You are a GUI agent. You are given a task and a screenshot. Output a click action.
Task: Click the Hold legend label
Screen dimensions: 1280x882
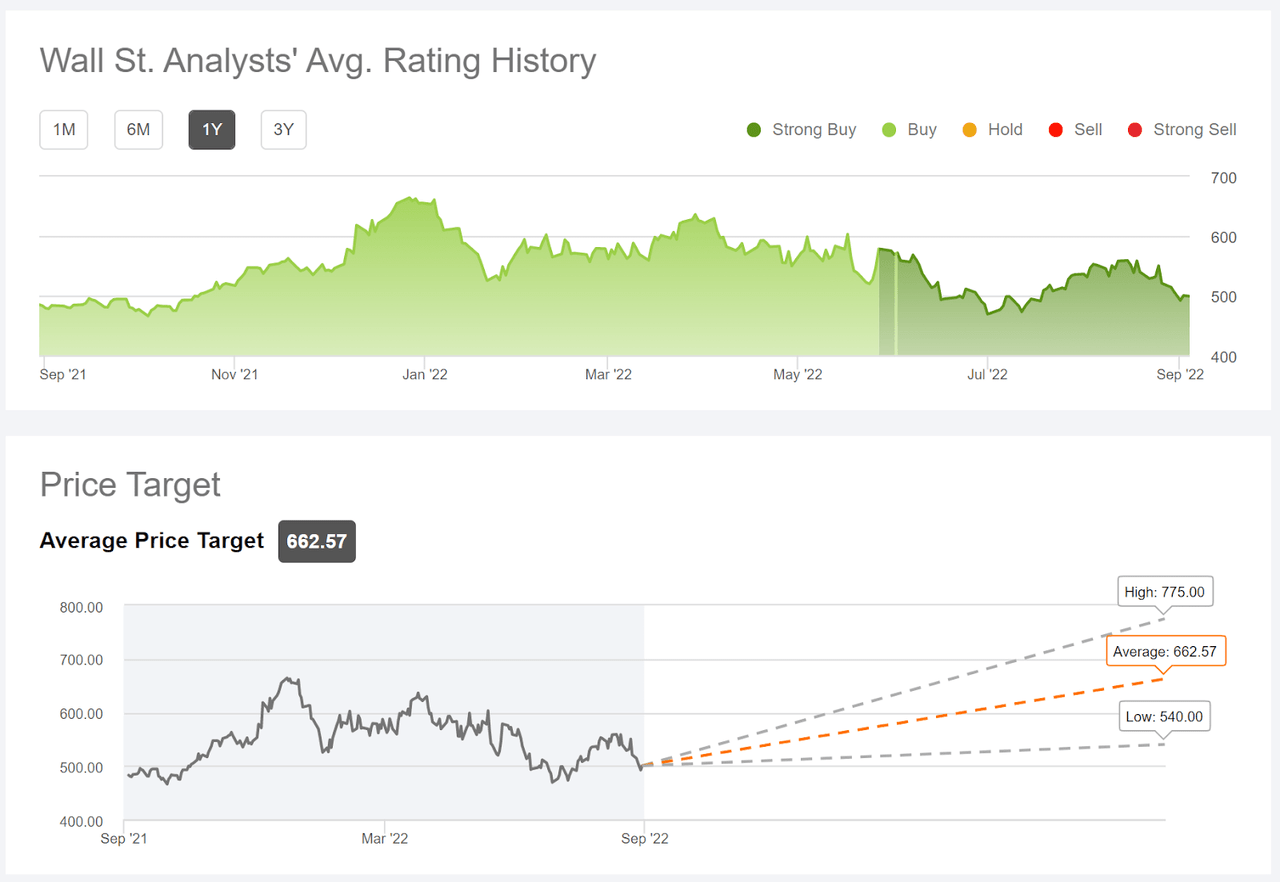tap(1005, 130)
